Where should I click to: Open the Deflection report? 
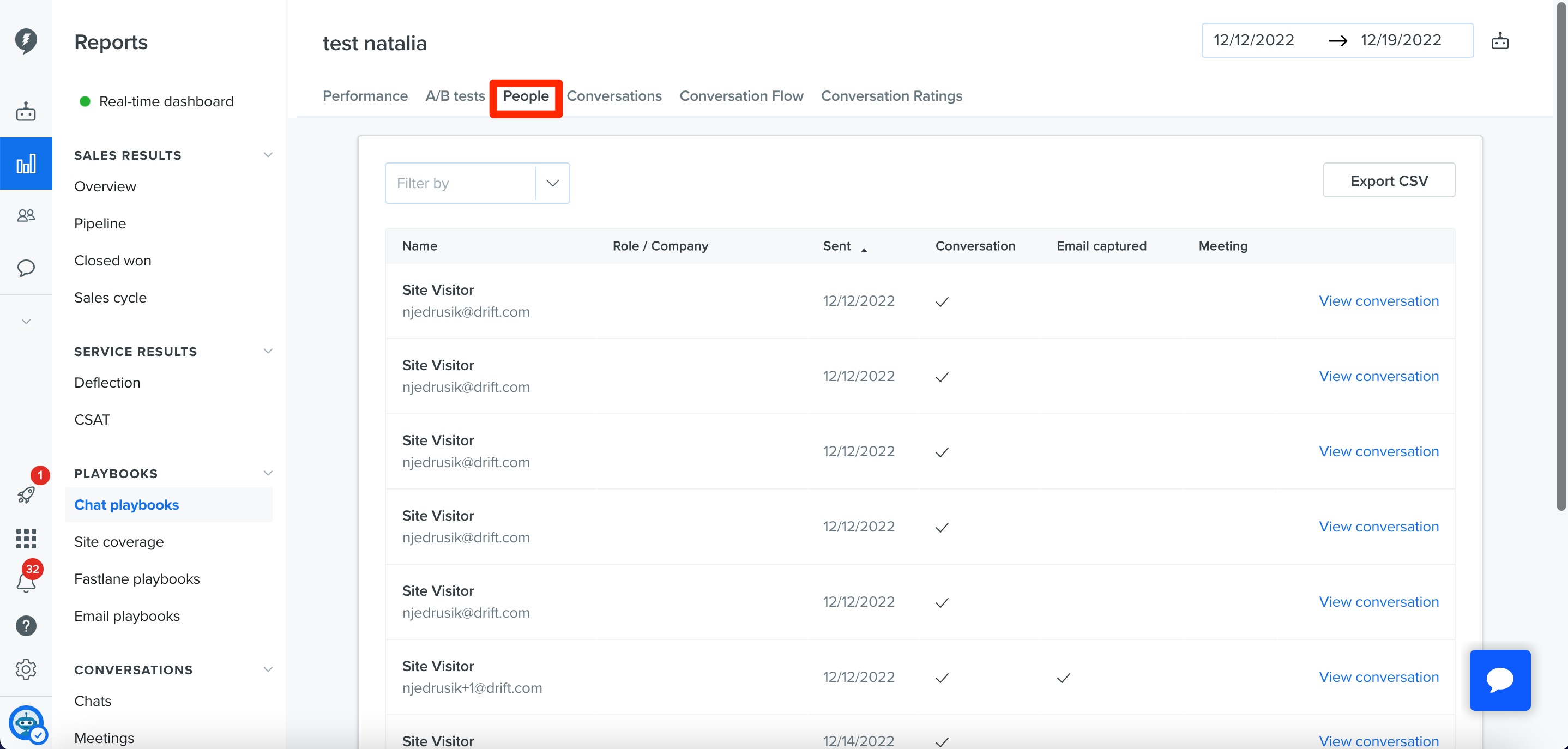click(107, 383)
